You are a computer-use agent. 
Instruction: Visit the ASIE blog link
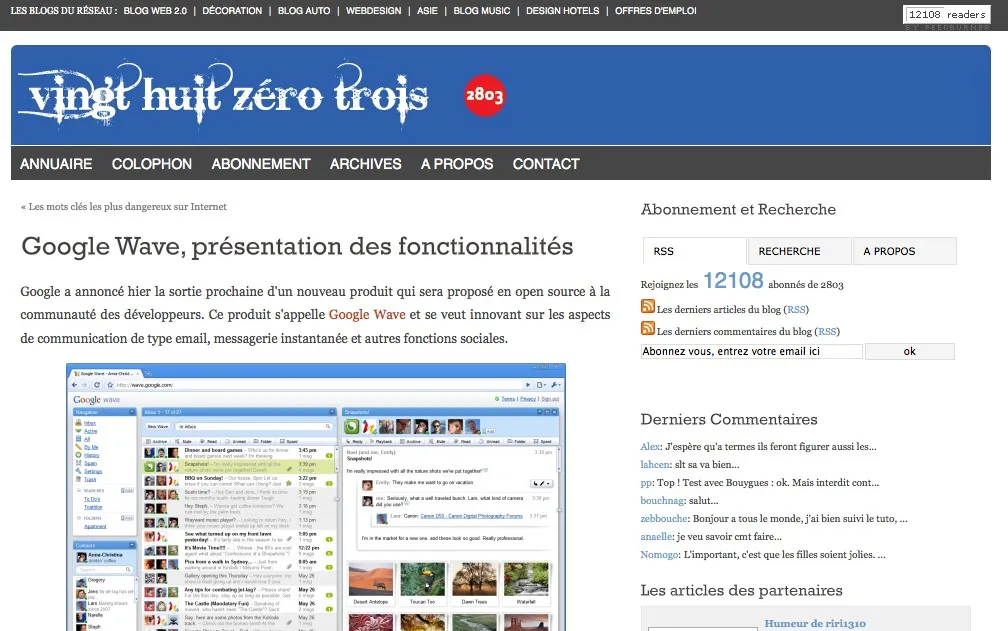pos(427,11)
